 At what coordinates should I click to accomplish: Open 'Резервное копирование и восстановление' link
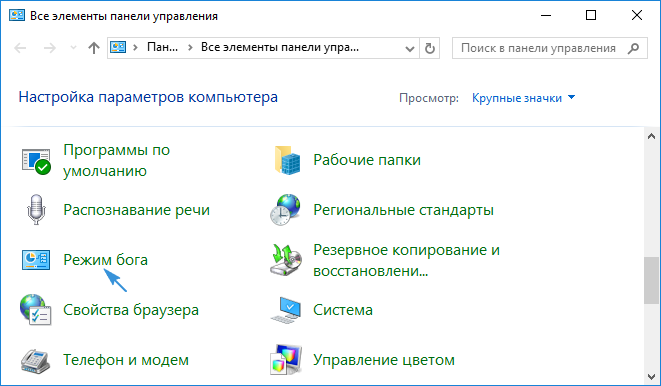click(406, 260)
